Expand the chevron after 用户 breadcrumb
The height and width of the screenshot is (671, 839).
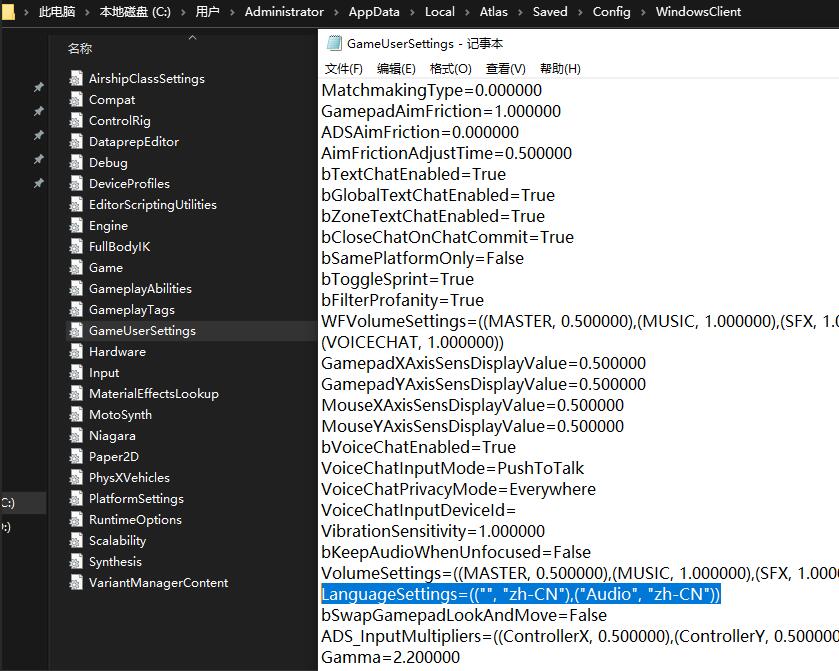[232, 12]
